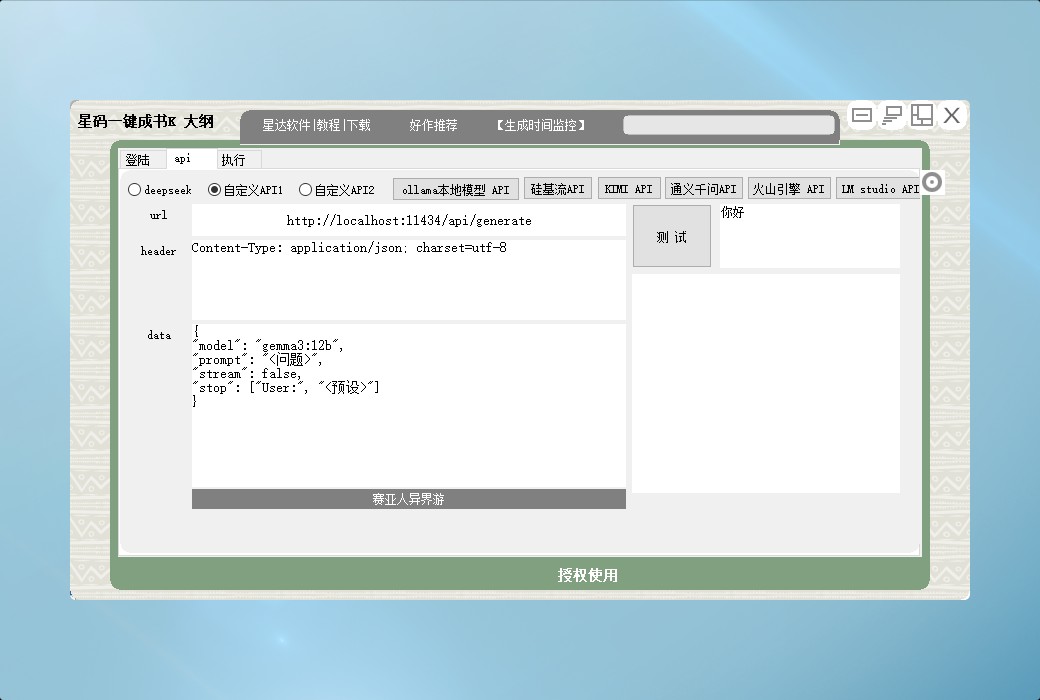Click the maximize layout icon
The width and height of the screenshot is (1040, 700).
(x=921, y=116)
